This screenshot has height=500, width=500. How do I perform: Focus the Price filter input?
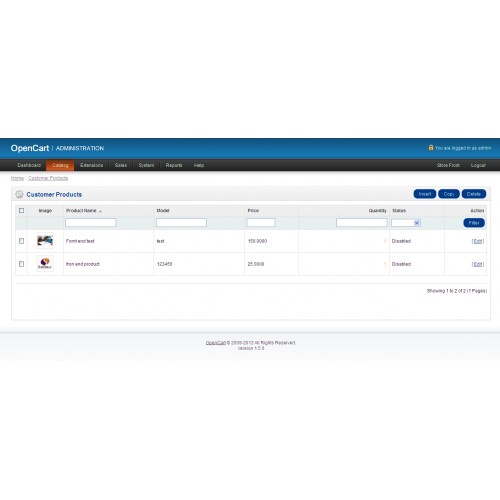[x=261, y=223]
